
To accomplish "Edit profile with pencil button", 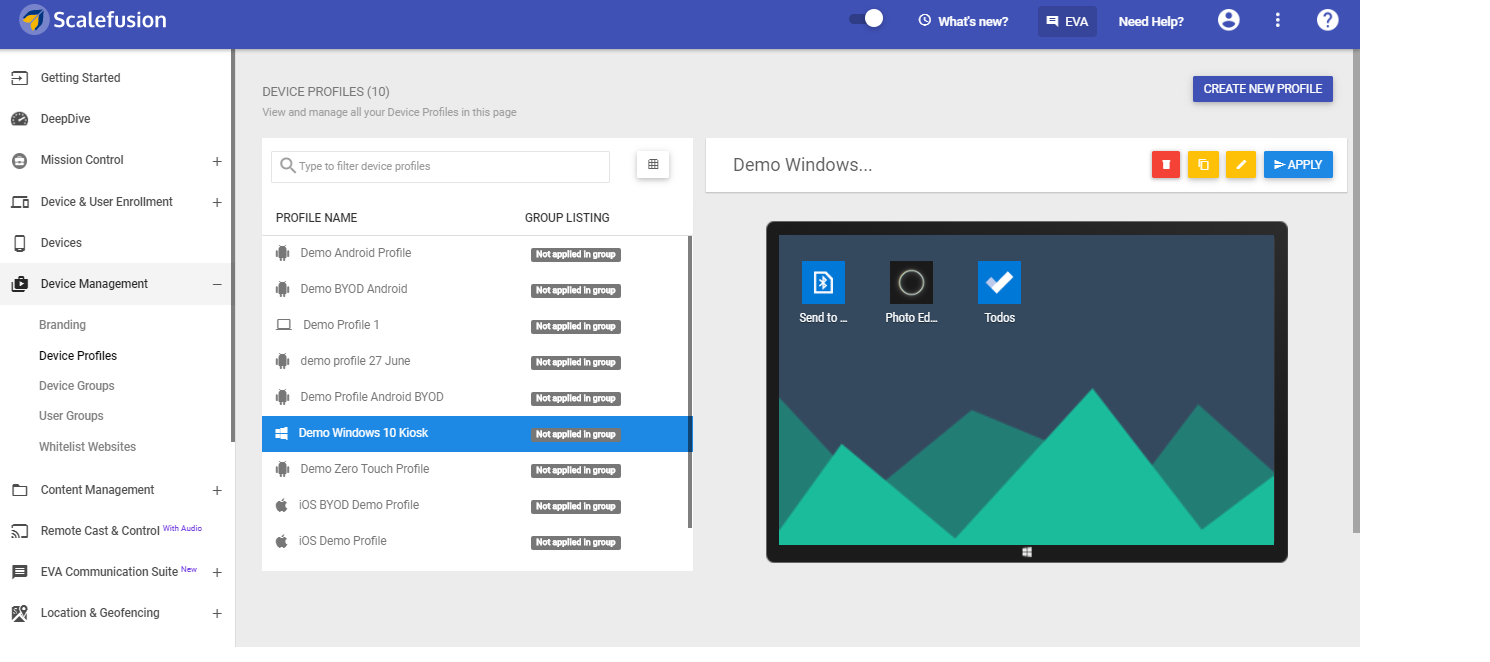I will coord(1241,165).
